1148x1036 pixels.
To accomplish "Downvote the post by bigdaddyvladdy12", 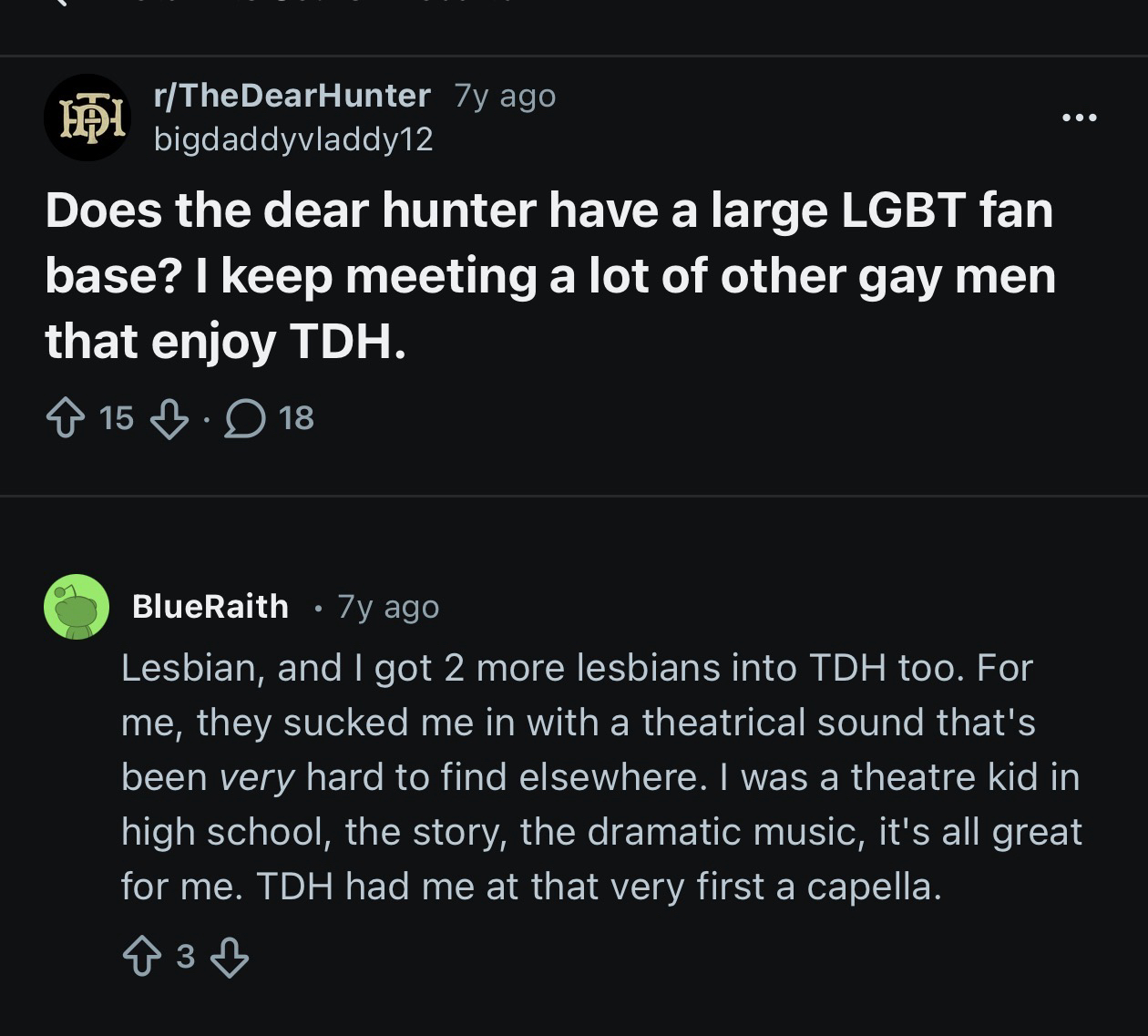I will pos(169,419).
